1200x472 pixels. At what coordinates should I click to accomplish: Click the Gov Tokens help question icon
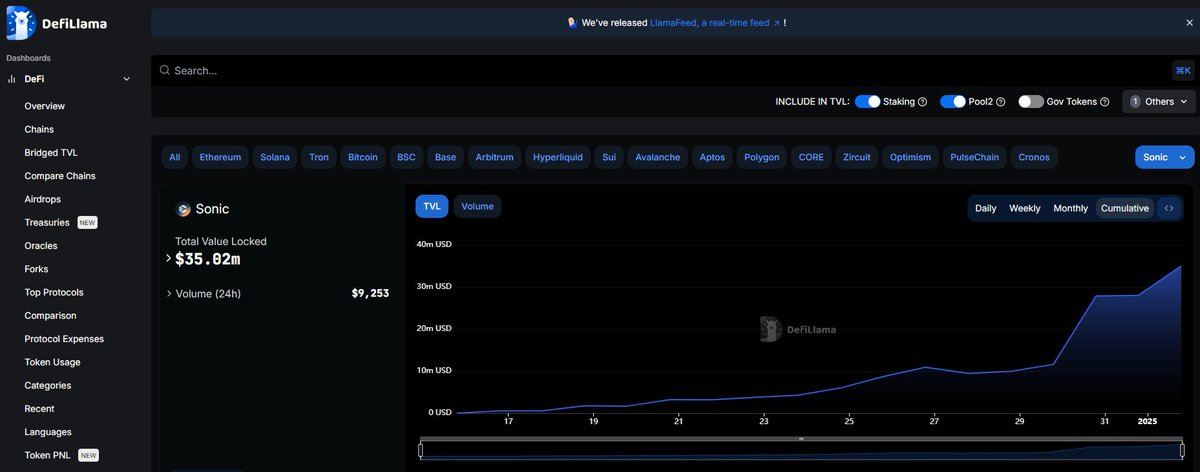pos(1105,102)
